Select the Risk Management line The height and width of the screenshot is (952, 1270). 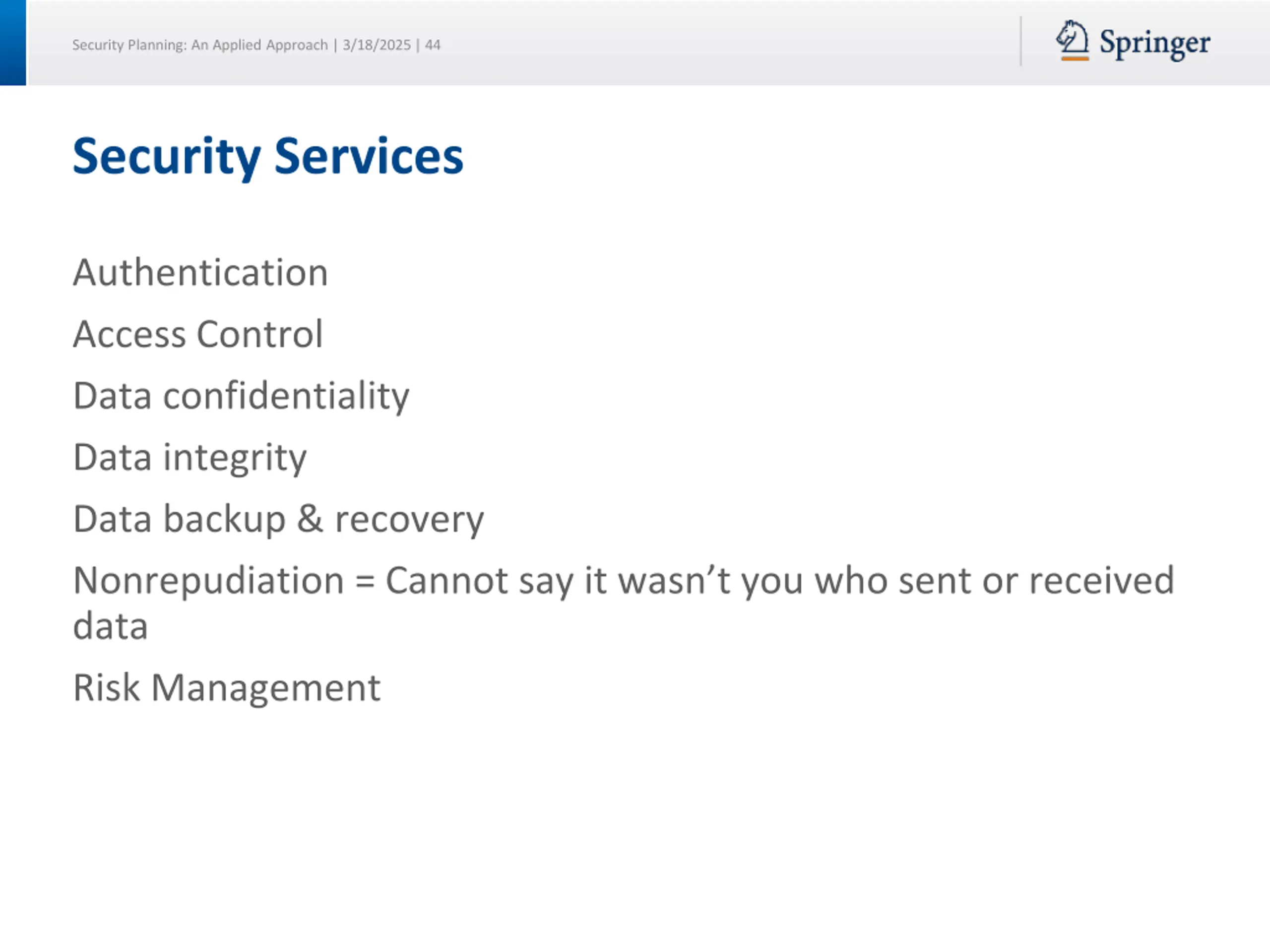(227, 687)
